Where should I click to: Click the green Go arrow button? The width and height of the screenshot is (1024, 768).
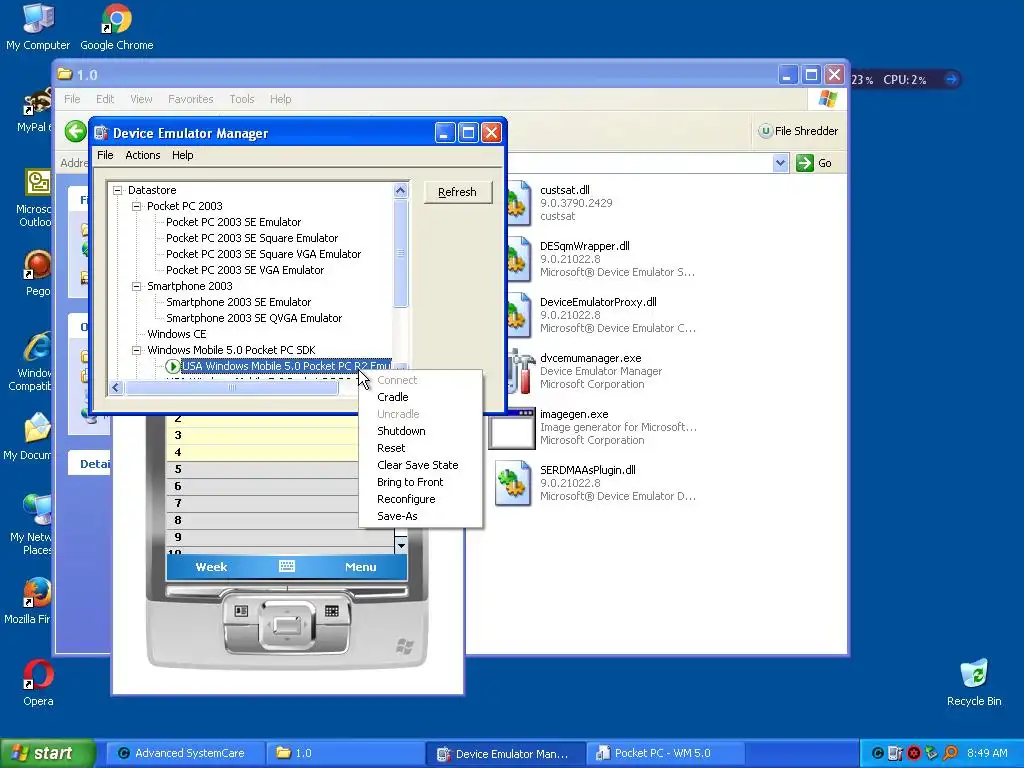(x=805, y=163)
